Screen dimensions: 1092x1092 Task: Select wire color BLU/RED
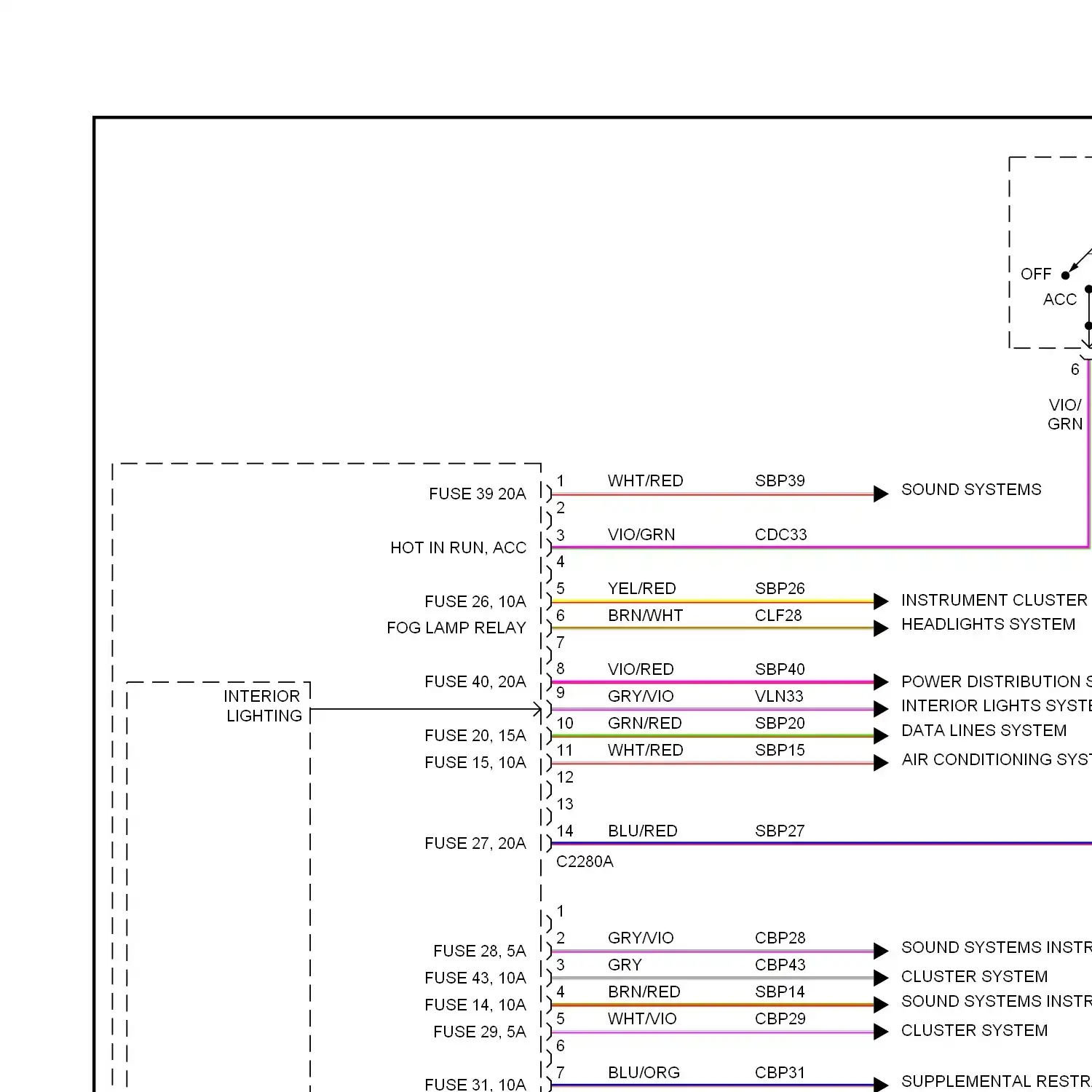coord(642,831)
